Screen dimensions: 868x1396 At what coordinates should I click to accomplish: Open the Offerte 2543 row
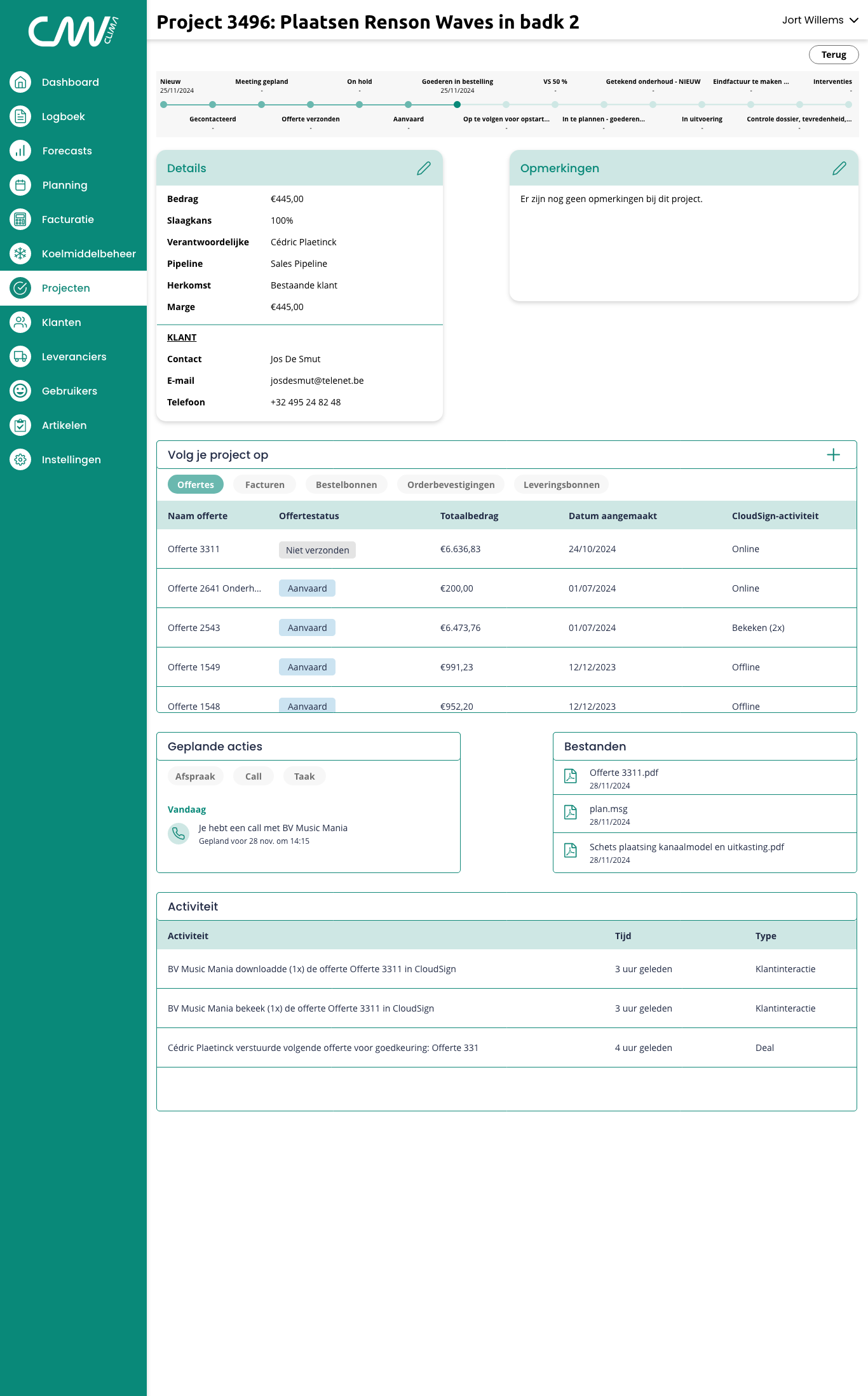pos(194,628)
